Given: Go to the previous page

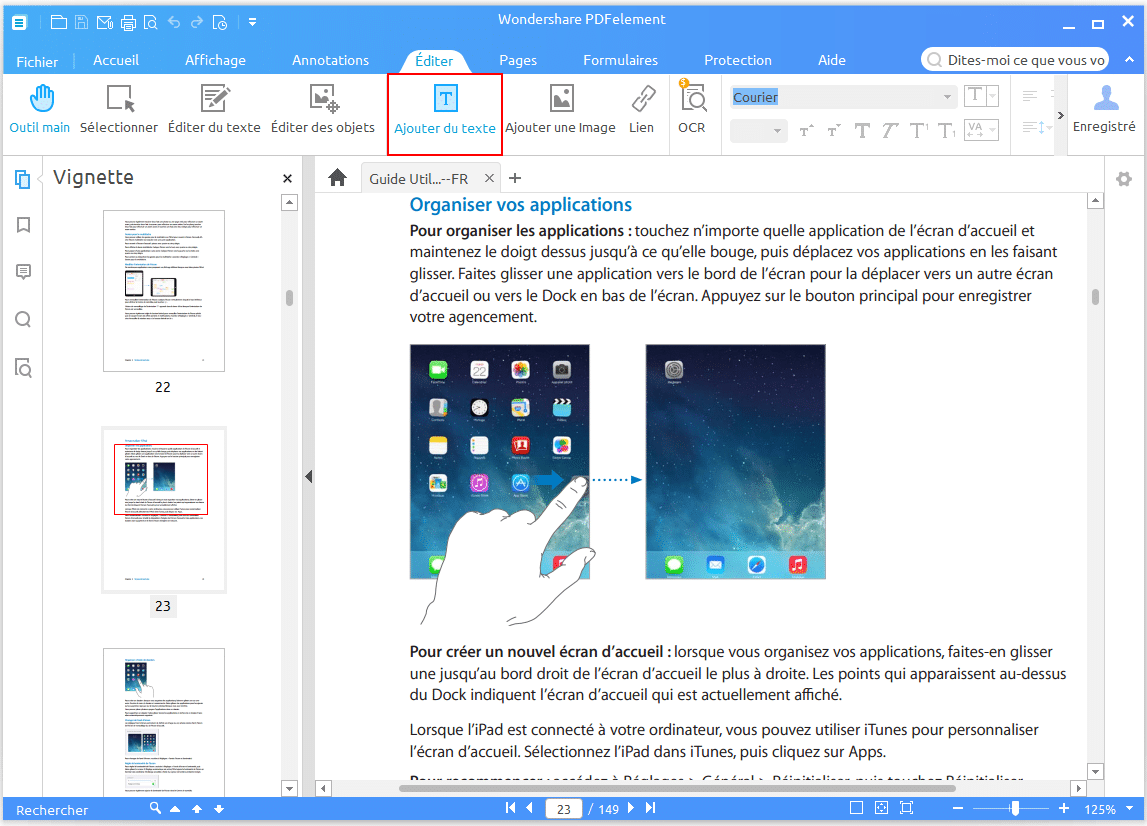Looking at the screenshot, I should click(530, 808).
